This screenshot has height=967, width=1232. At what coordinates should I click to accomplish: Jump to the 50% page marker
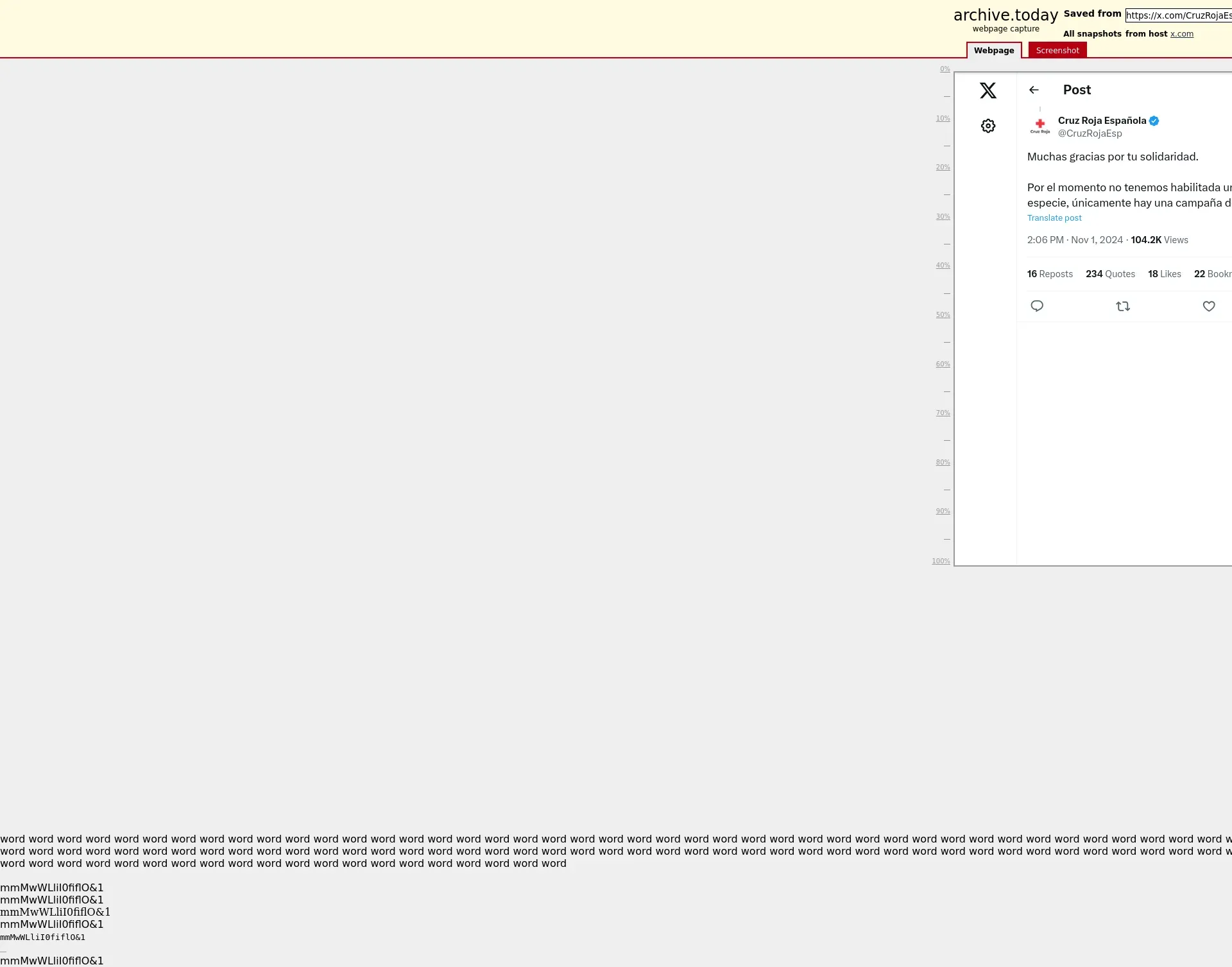[x=943, y=315]
